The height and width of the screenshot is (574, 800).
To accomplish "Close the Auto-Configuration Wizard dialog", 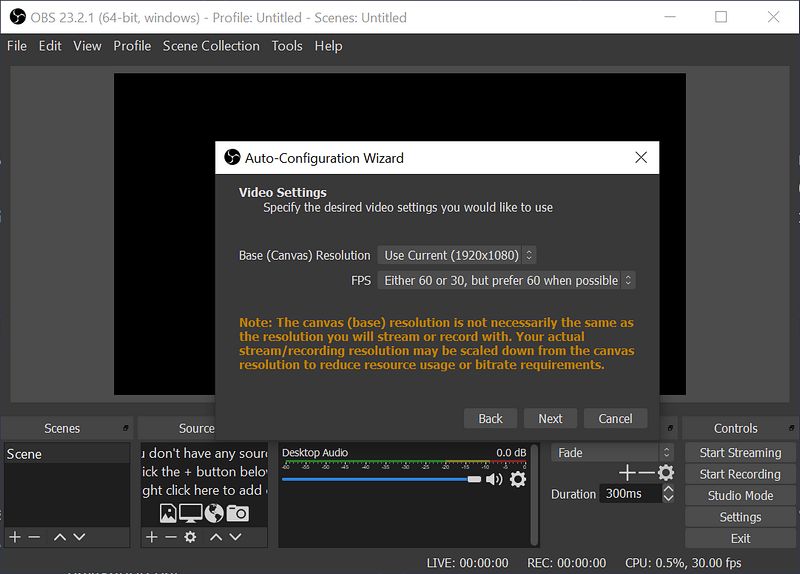I will coord(641,157).
